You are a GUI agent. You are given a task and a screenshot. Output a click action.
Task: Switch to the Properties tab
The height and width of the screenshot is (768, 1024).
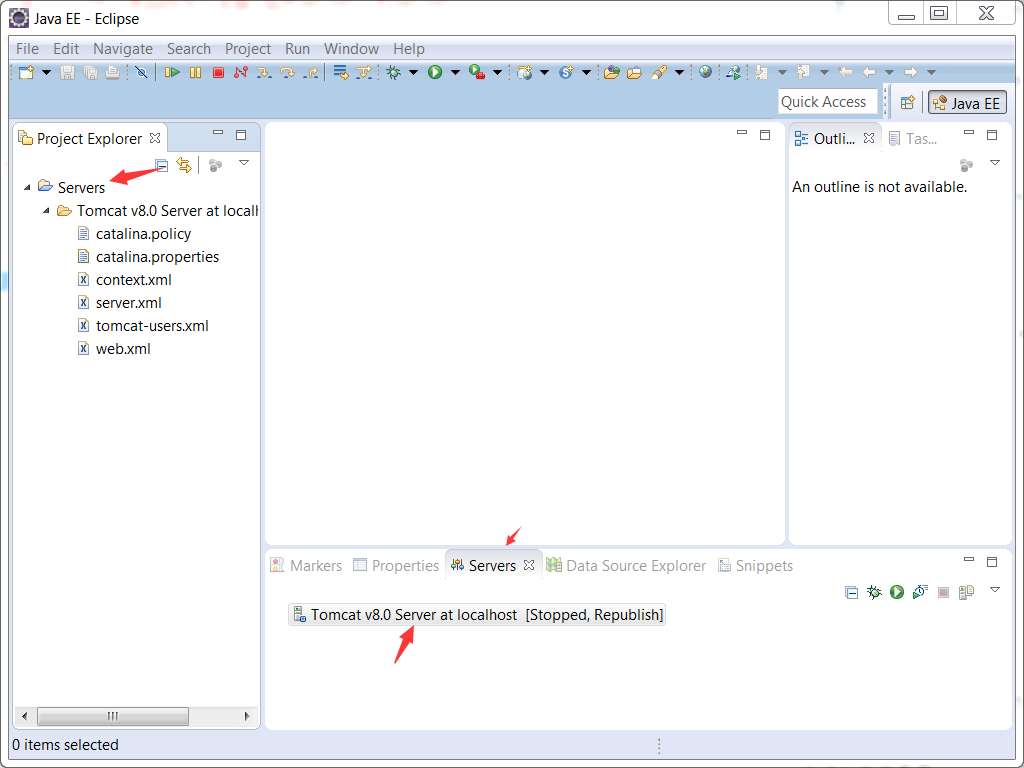tap(396, 566)
